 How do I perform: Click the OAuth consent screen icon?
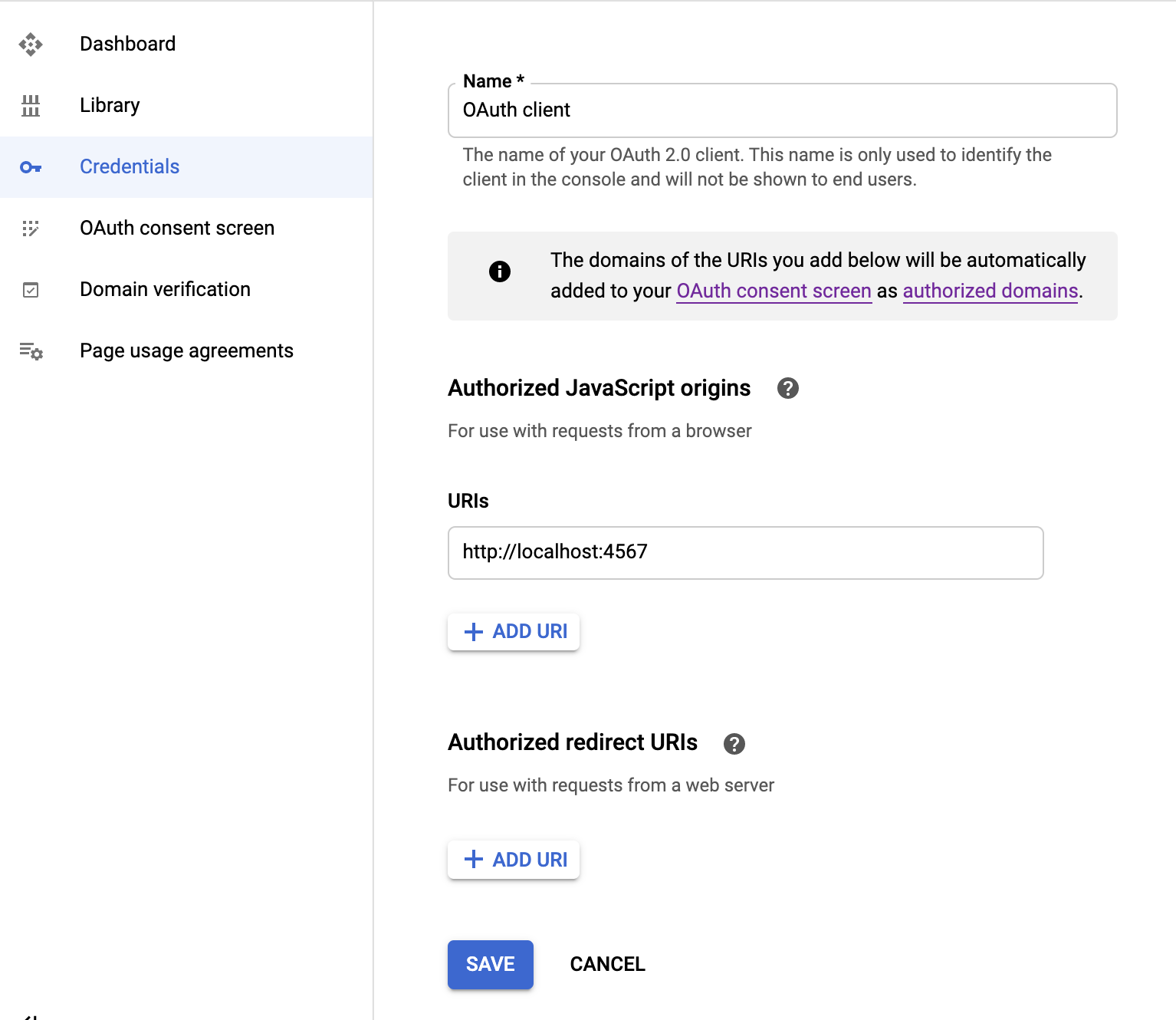pos(31,229)
